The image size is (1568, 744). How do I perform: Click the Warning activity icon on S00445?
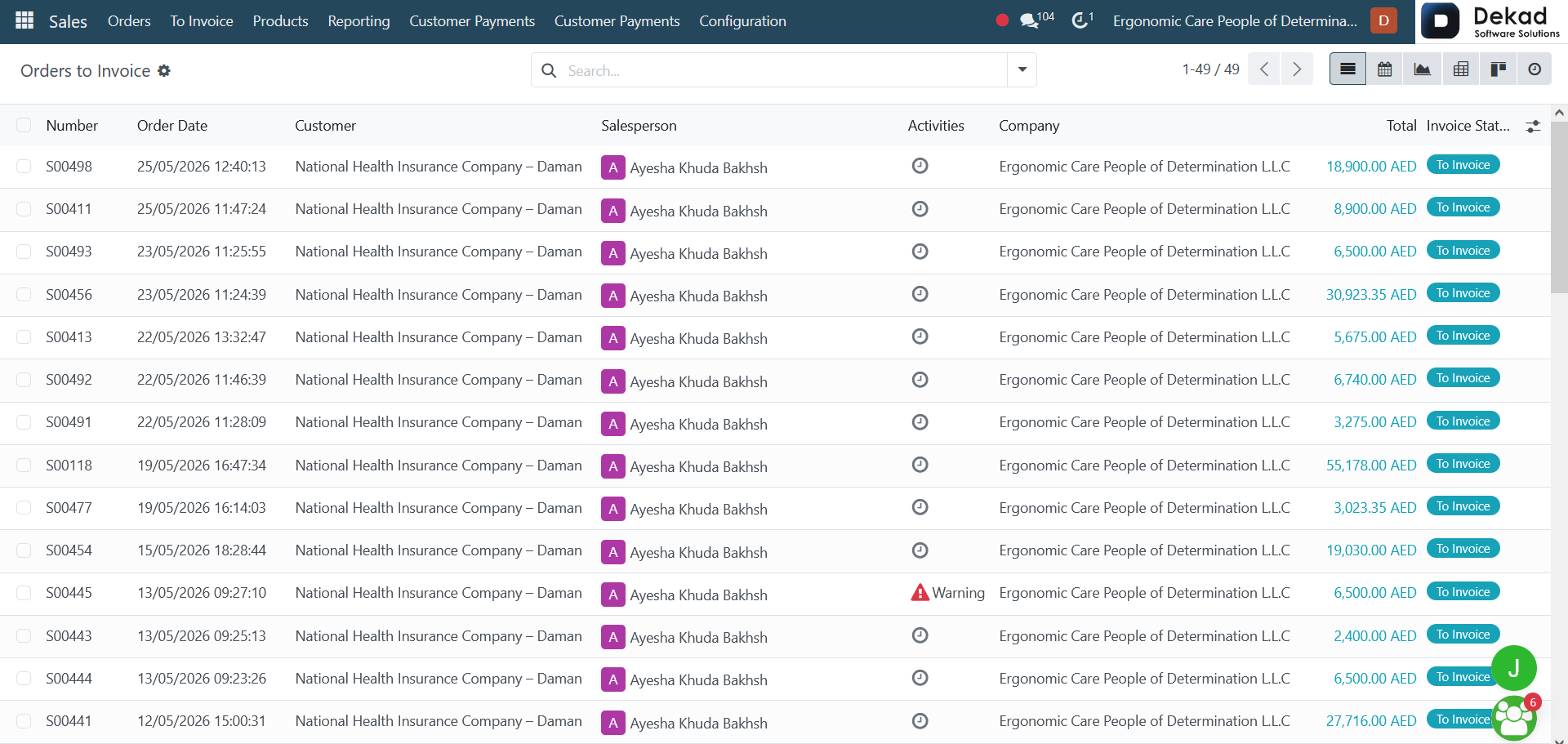tap(920, 593)
